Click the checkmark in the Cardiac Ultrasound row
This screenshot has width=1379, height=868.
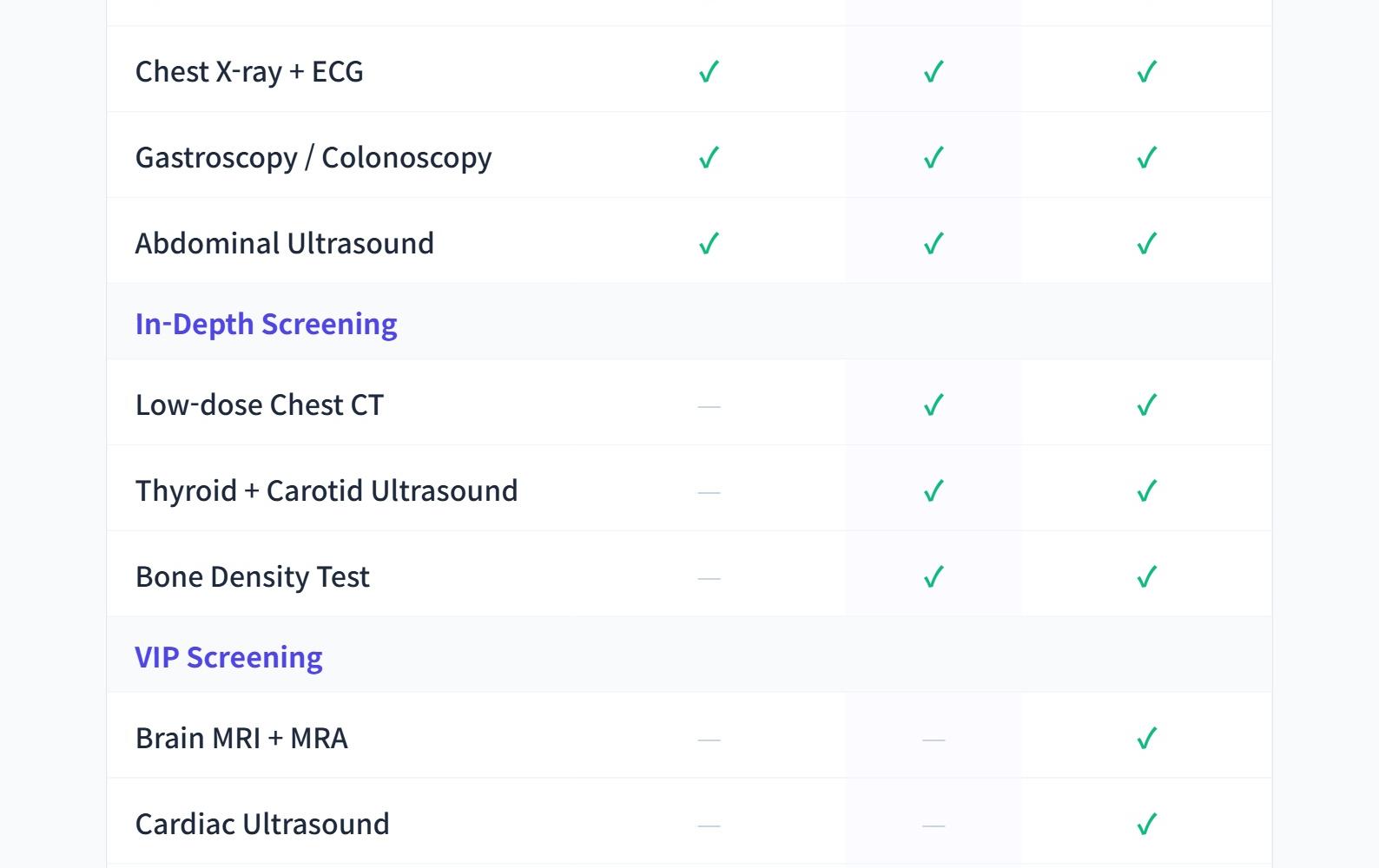(x=1146, y=824)
